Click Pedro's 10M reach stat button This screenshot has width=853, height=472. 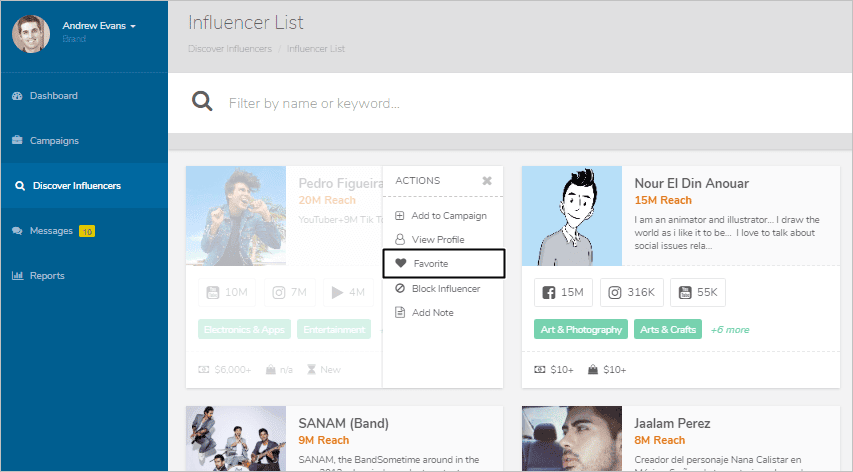(x=227, y=293)
